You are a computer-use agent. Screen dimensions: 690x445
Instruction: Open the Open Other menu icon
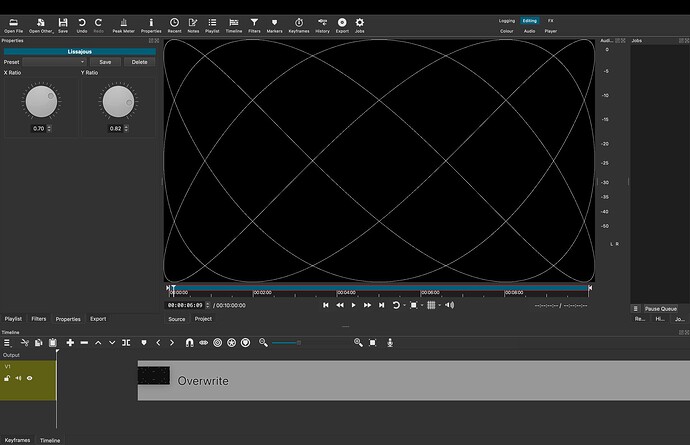click(41, 26)
